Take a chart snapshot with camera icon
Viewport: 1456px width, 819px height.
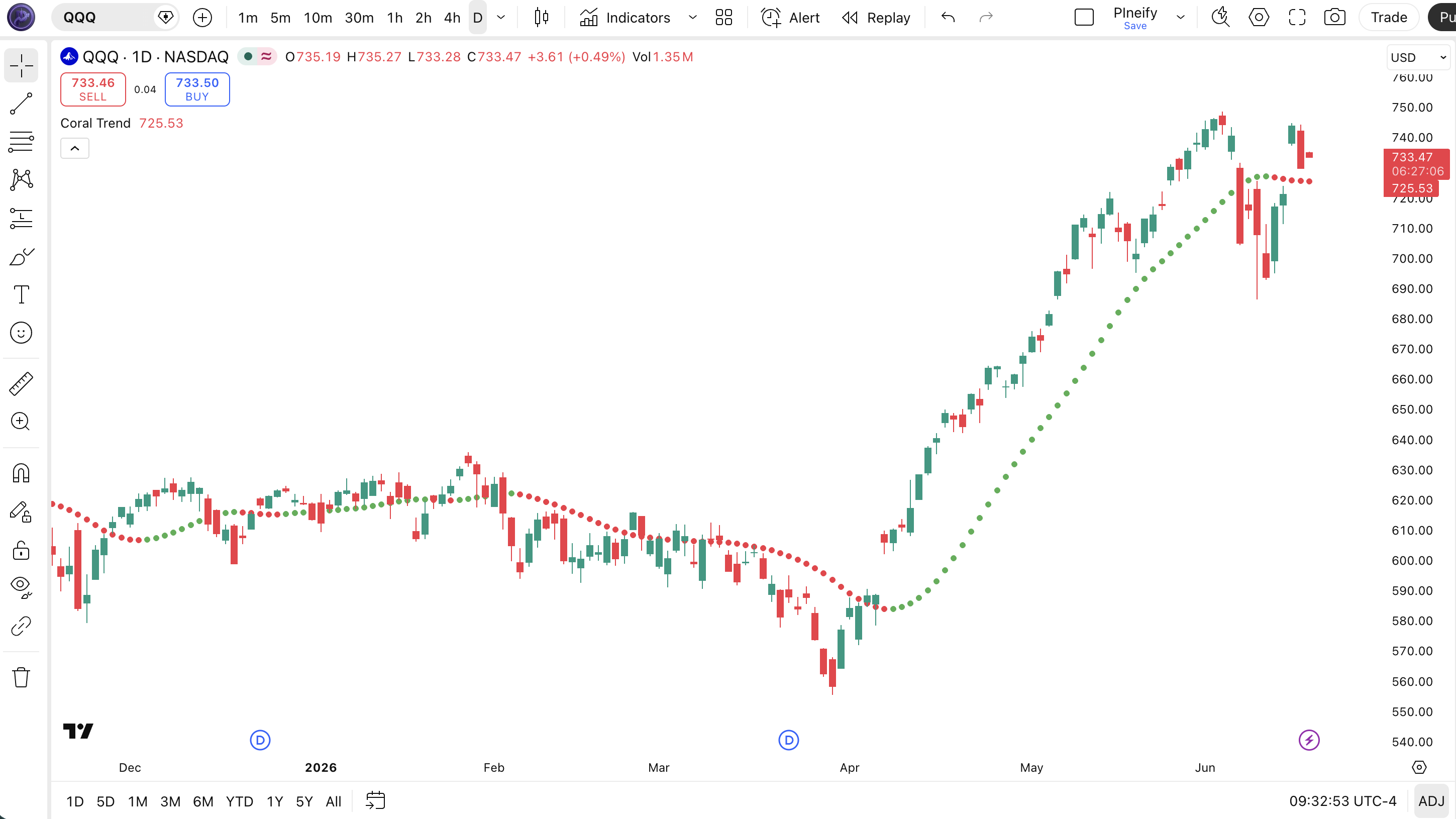[x=1334, y=18]
